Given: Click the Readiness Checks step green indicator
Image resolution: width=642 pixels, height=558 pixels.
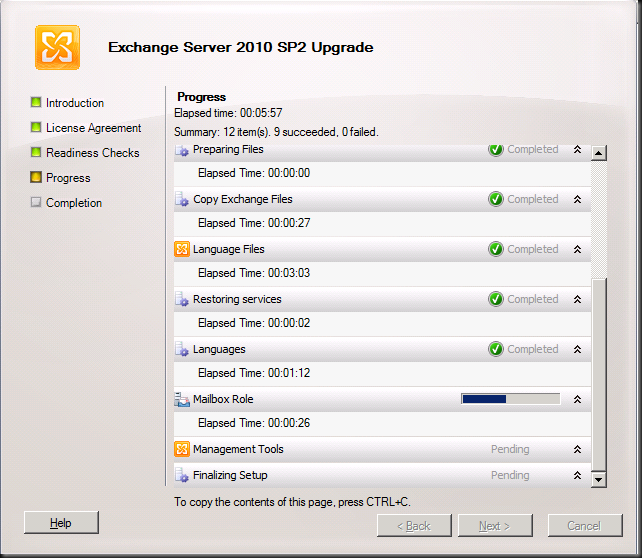Looking at the screenshot, I should (x=36, y=152).
